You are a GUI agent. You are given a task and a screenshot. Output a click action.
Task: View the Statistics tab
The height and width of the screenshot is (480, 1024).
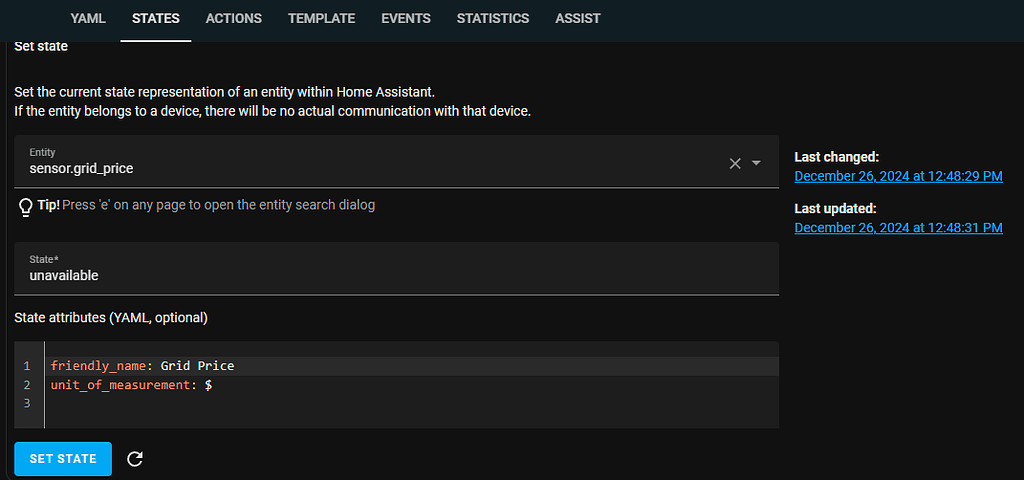pos(493,19)
